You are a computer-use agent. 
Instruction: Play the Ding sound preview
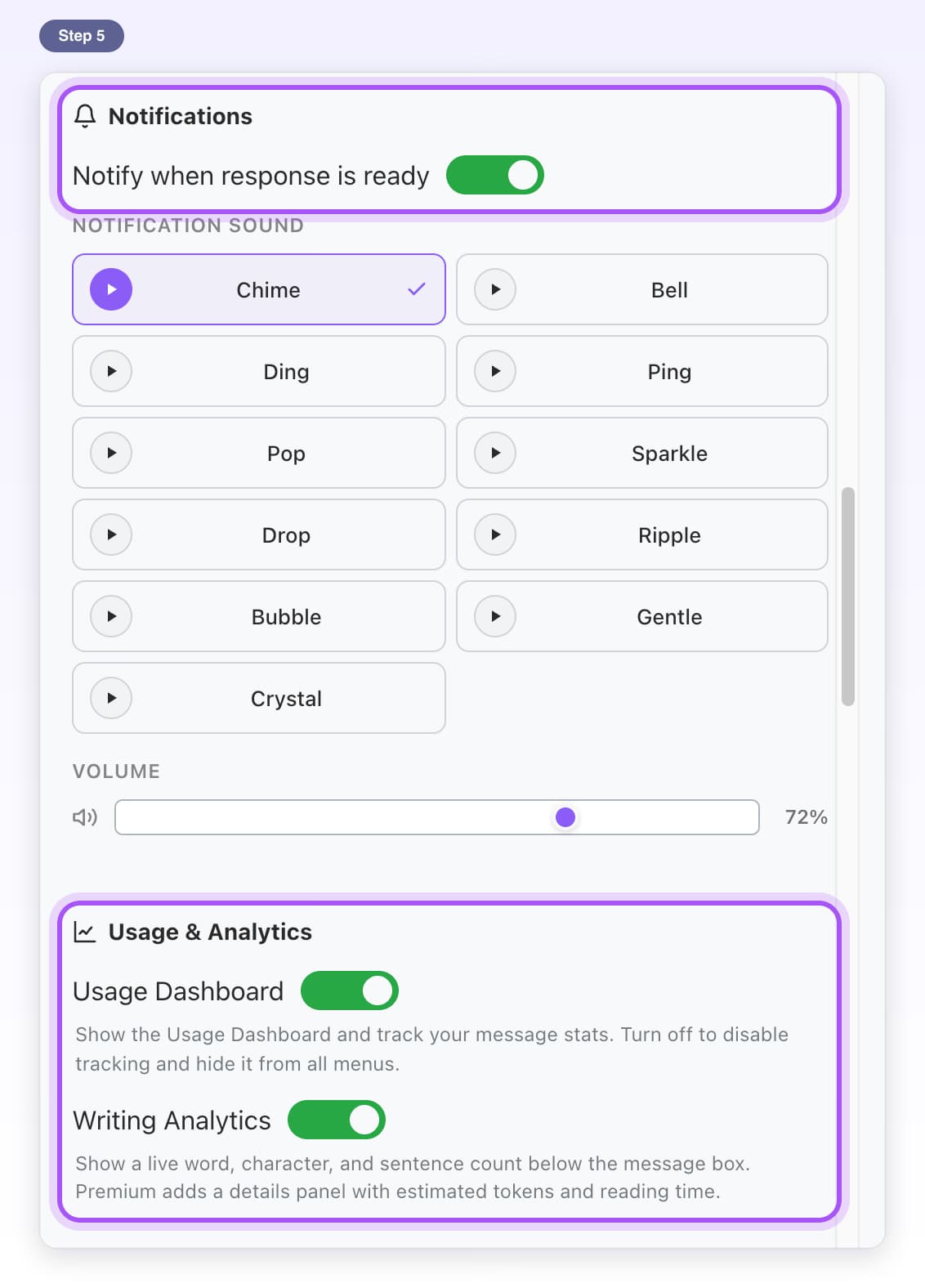pos(111,371)
